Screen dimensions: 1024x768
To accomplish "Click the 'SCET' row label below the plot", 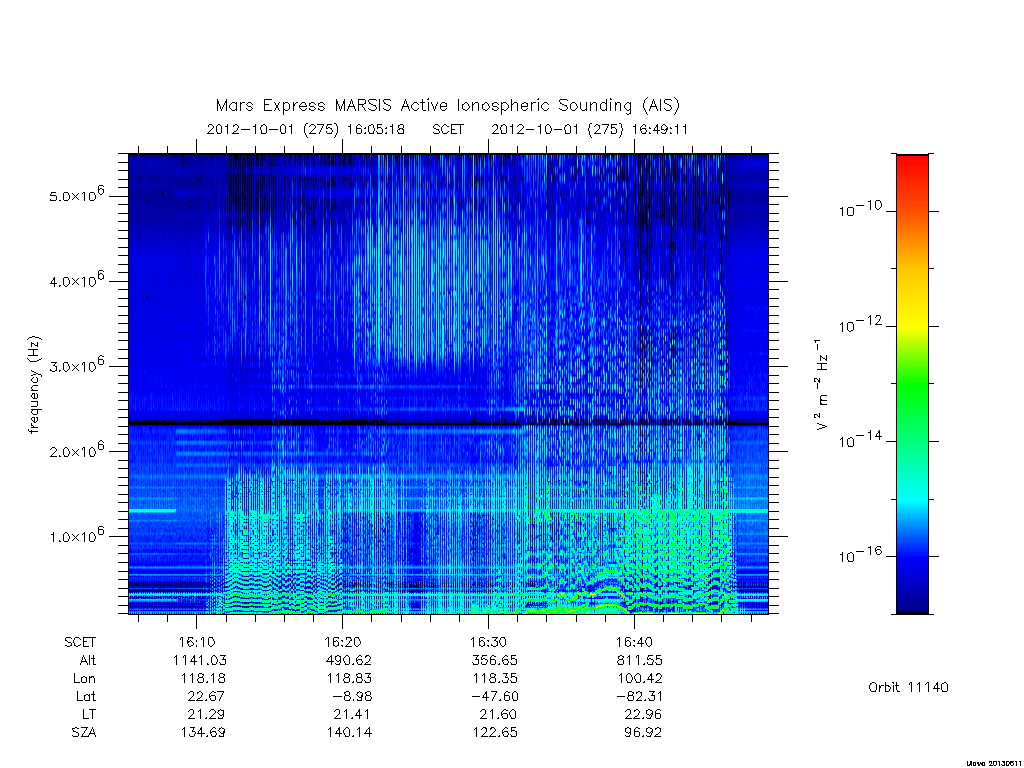I will coord(80,643).
